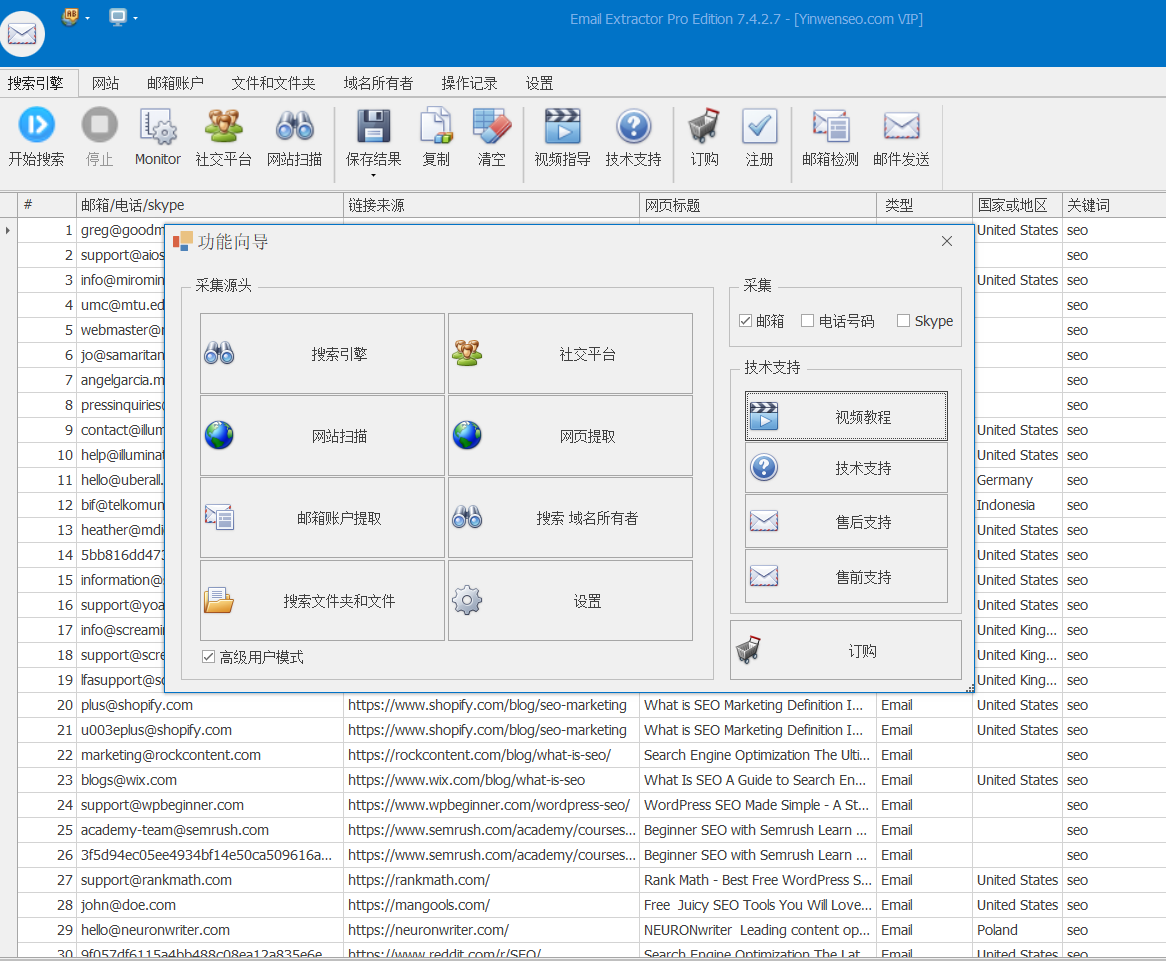
Task: Click https://rankmath.com/ link source cell
Action: pos(492,880)
